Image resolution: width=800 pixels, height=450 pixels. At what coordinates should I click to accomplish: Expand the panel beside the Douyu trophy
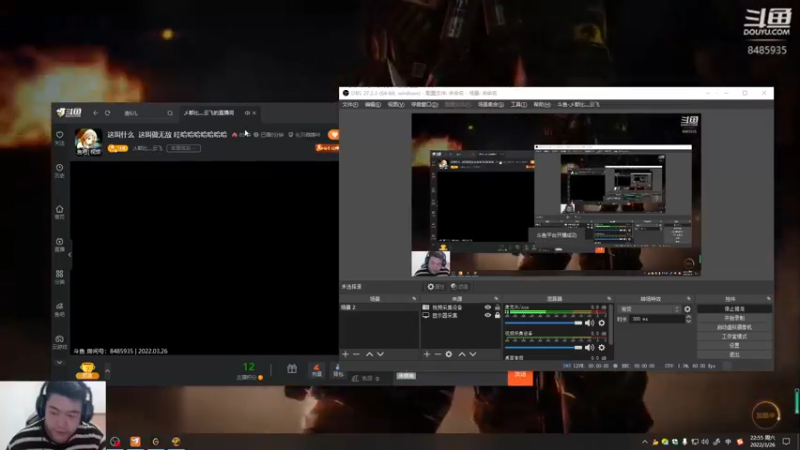(107, 371)
